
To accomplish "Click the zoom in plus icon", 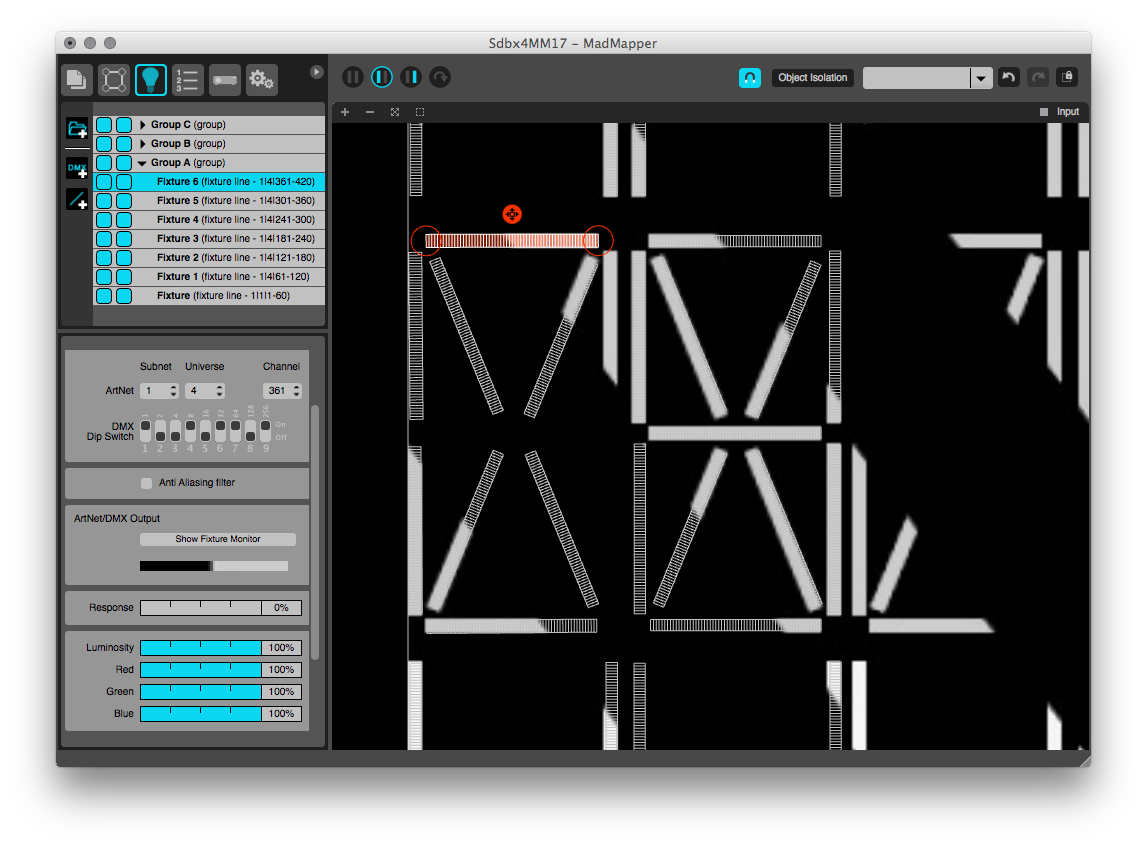I will point(345,112).
